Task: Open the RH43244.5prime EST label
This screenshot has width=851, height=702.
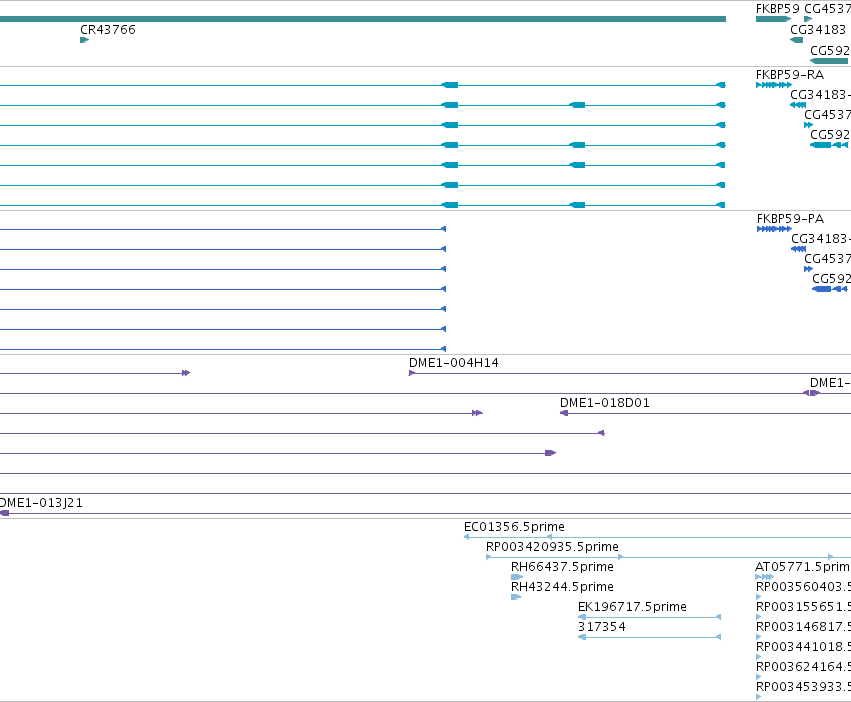Action: [562, 586]
